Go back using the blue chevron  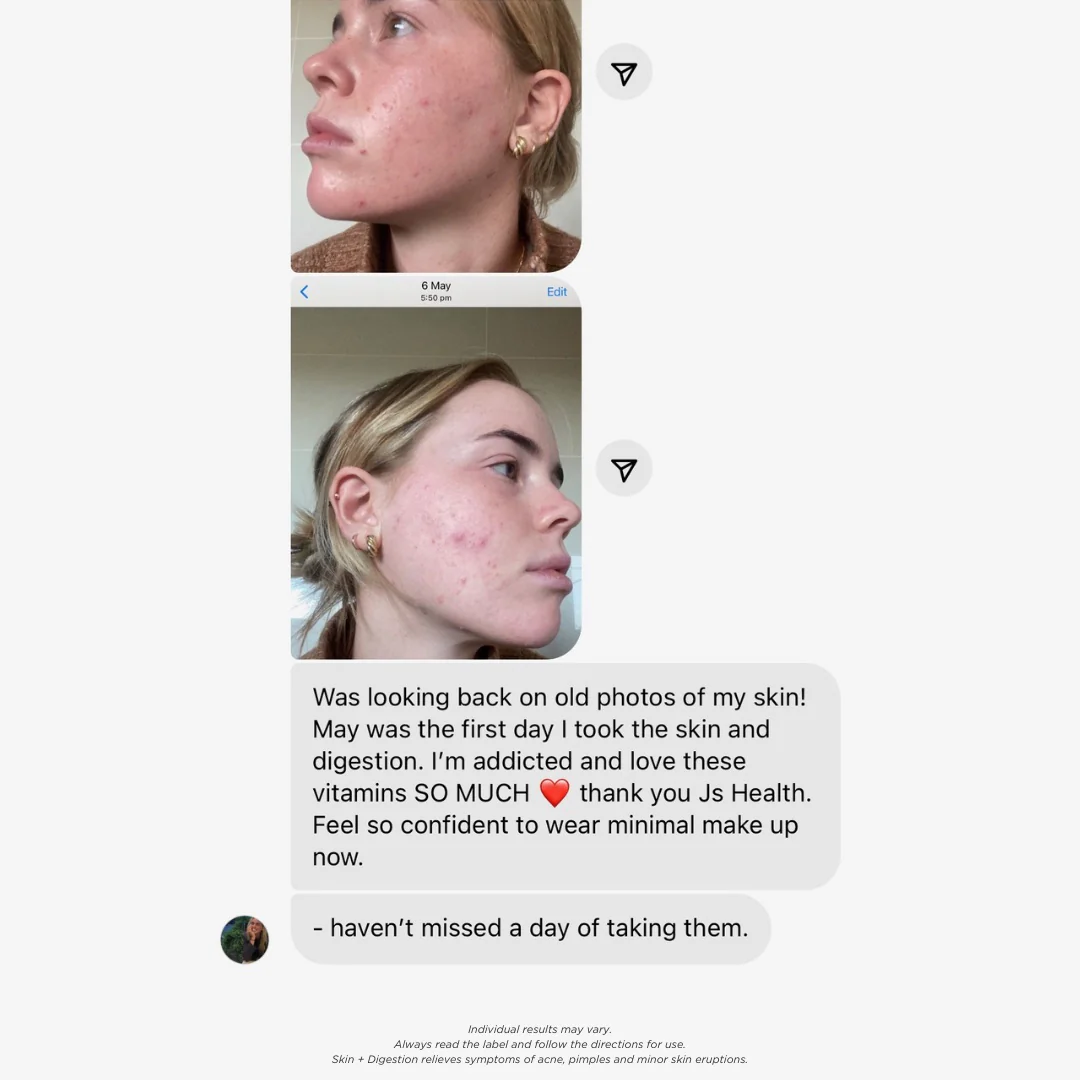pyautogui.click(x=304, y=292)
